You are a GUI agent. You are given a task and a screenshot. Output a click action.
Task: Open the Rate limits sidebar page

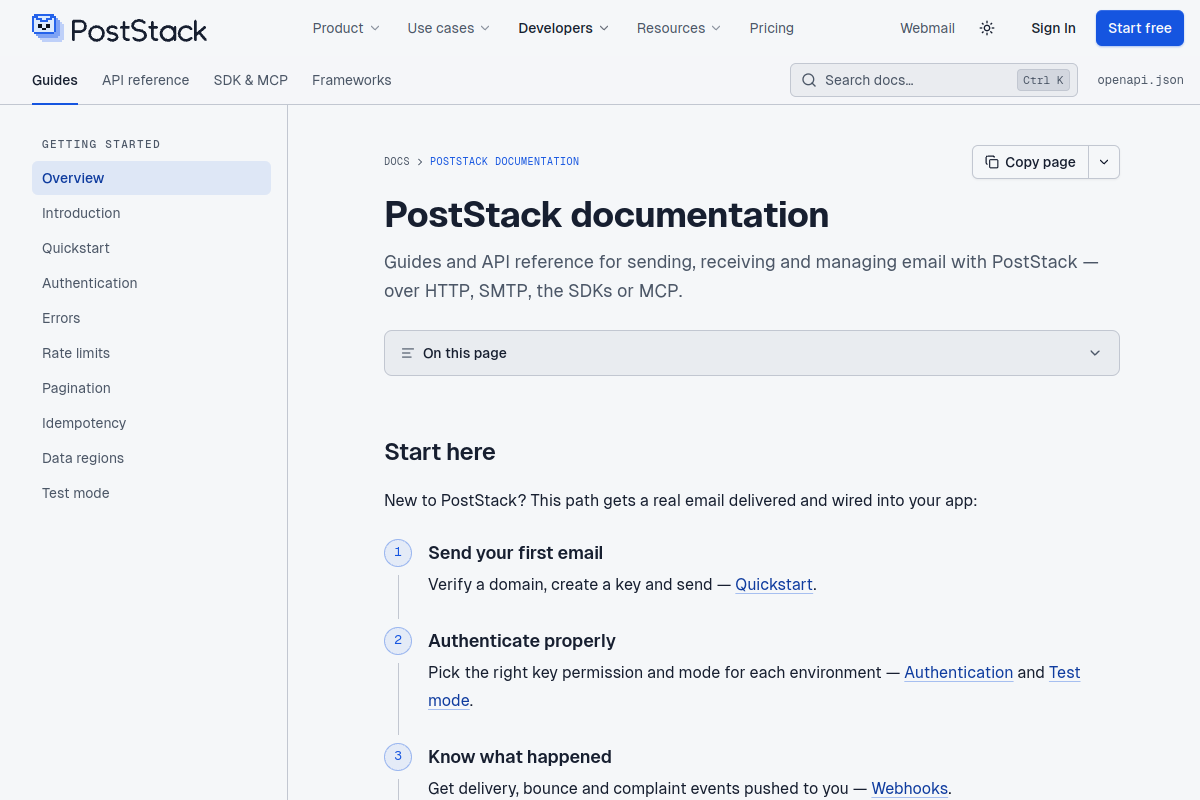151,353
